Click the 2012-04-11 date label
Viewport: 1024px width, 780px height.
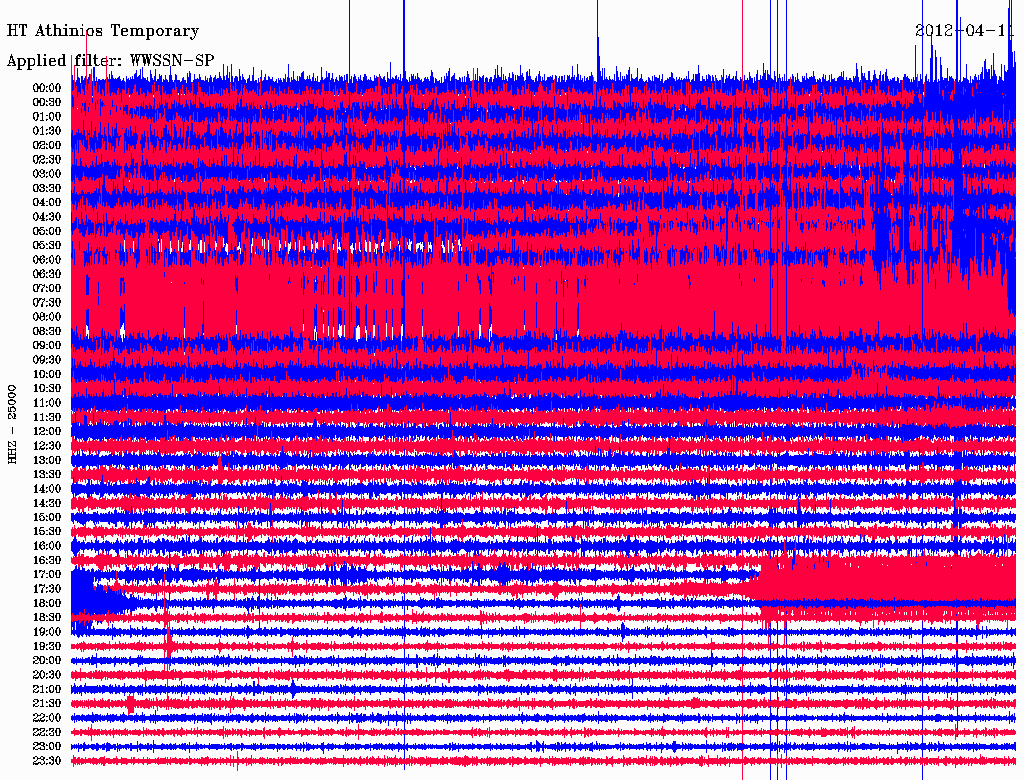point(965,31)
